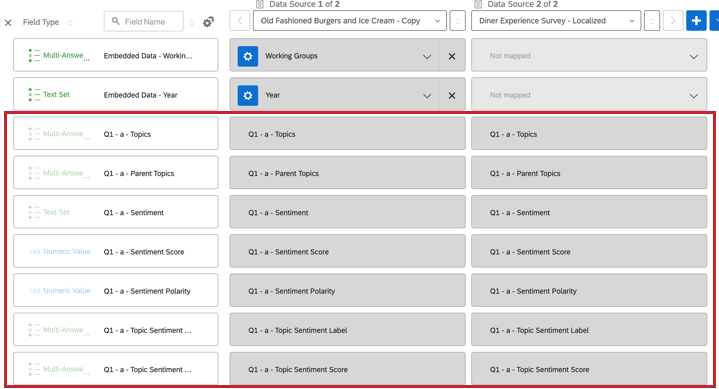Screen dimensions: 719x389
Task: Go to previous data source arrow
Action: click(x=240, y=21)
